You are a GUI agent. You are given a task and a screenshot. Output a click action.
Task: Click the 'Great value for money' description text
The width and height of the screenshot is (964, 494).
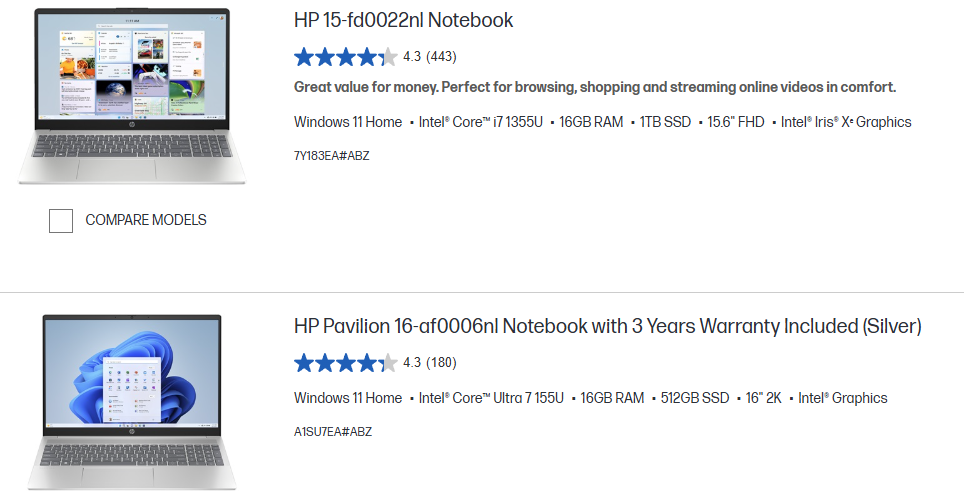point(595,87)
